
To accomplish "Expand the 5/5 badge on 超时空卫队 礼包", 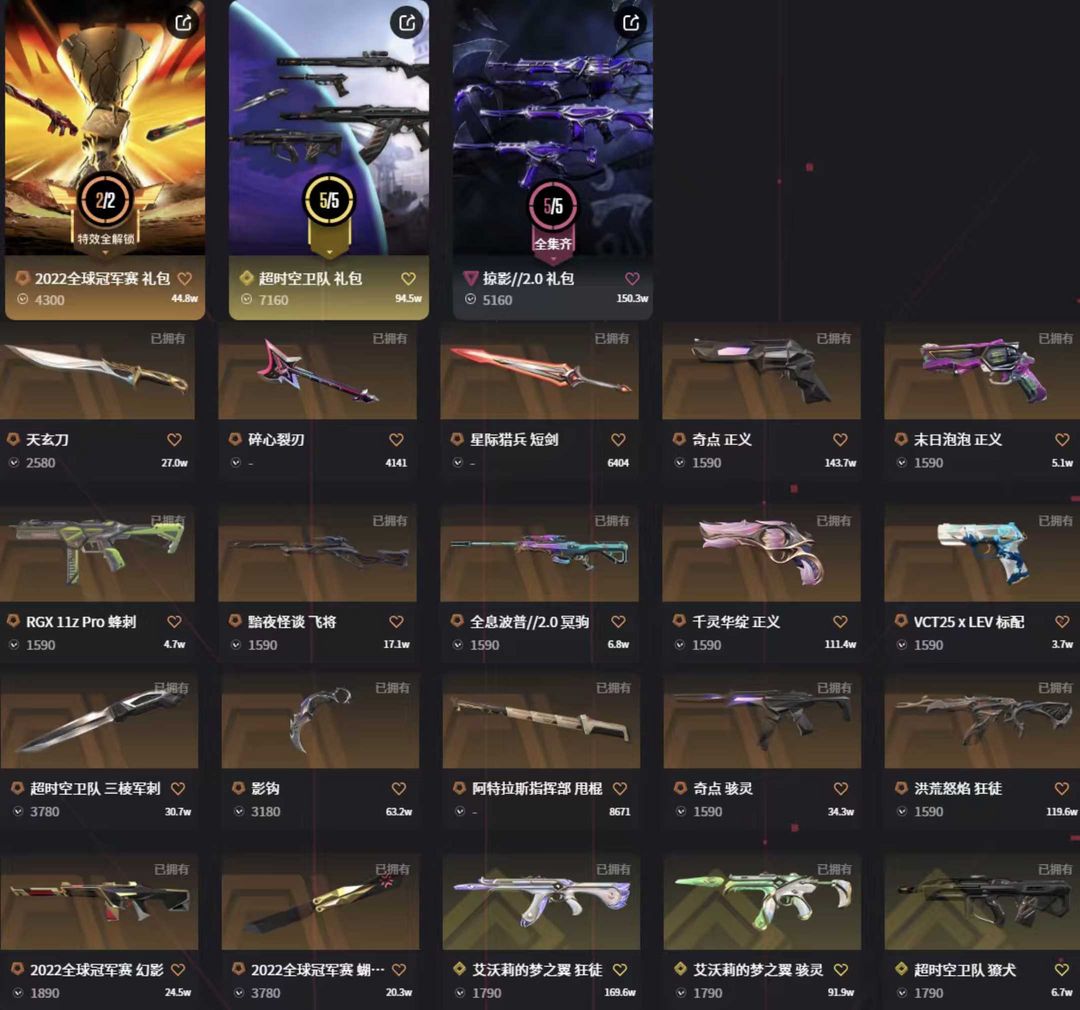I will 329,253.
